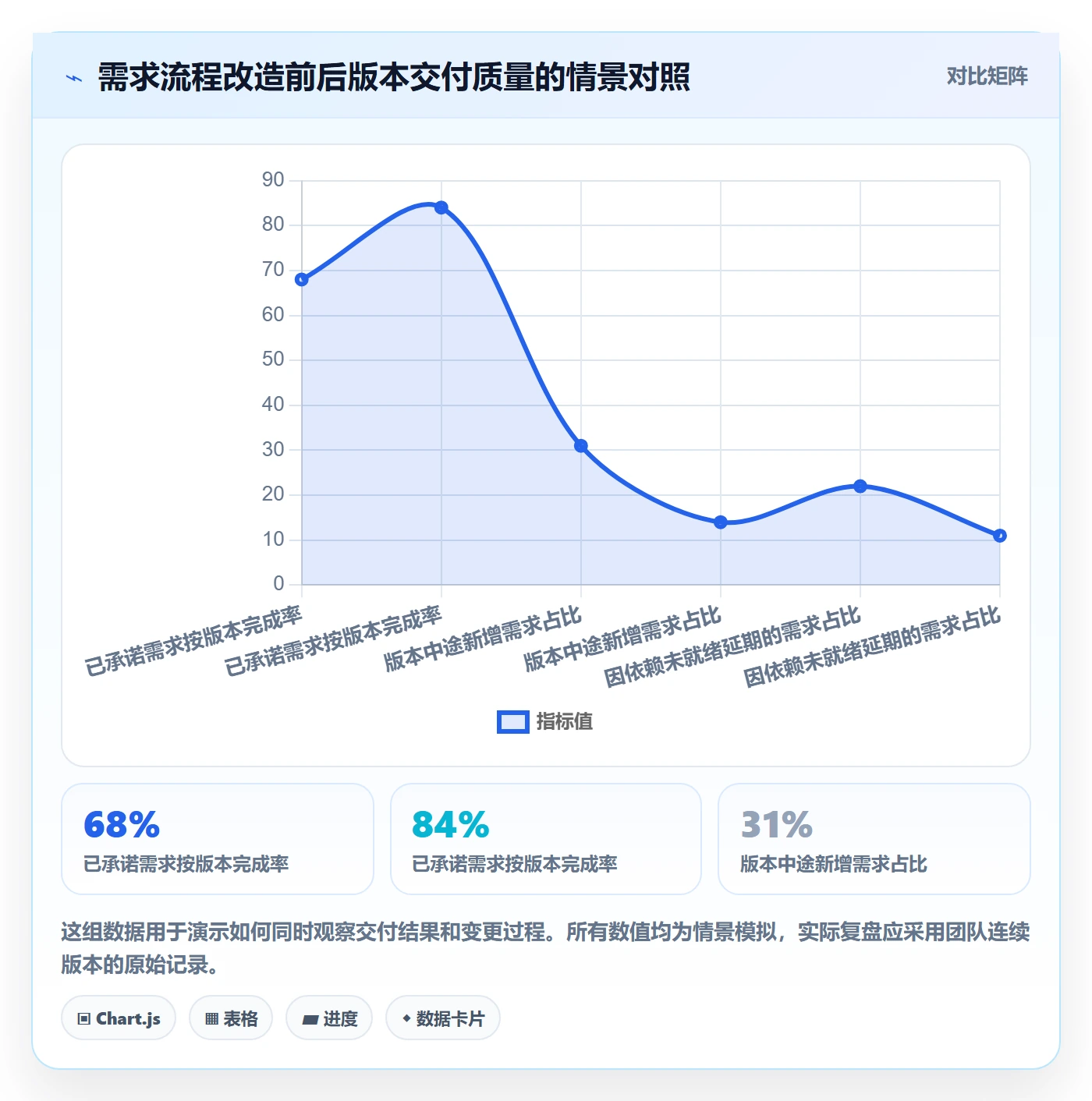Click the data point at value 84
This screenshot has width=1092, height=1101.
(441, 207)
